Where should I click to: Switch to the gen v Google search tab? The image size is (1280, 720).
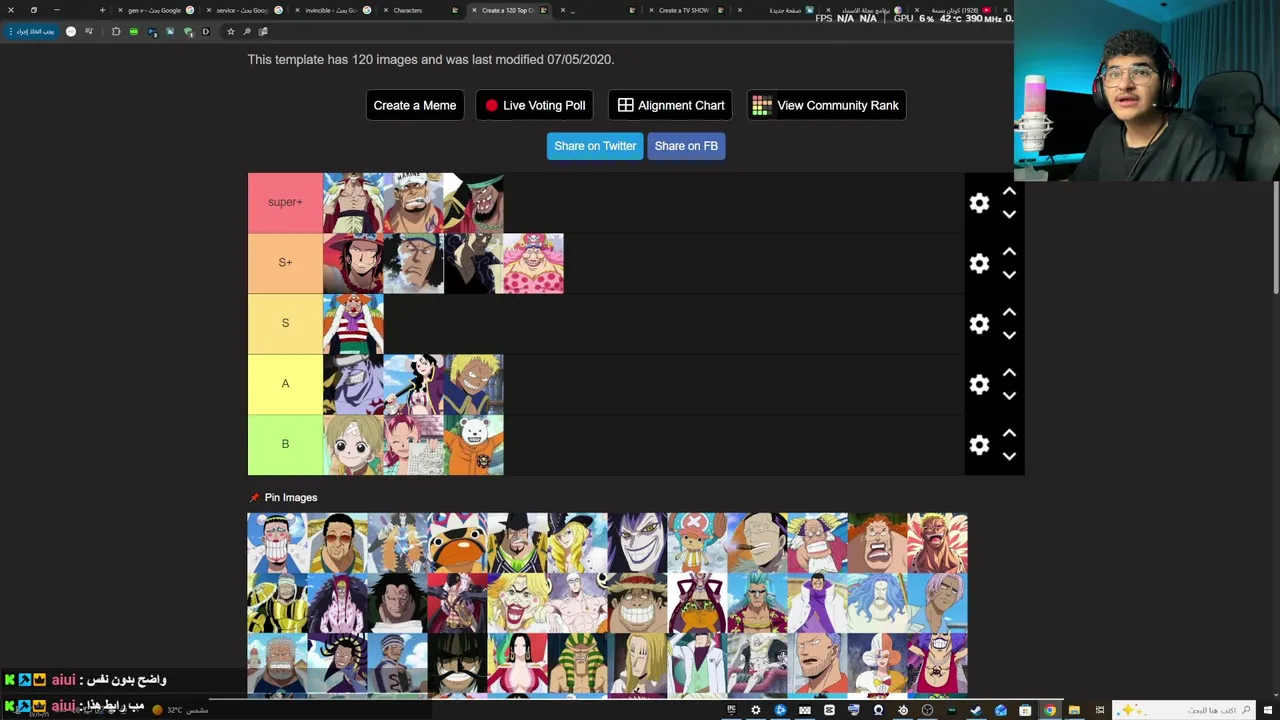pos(154,10)
